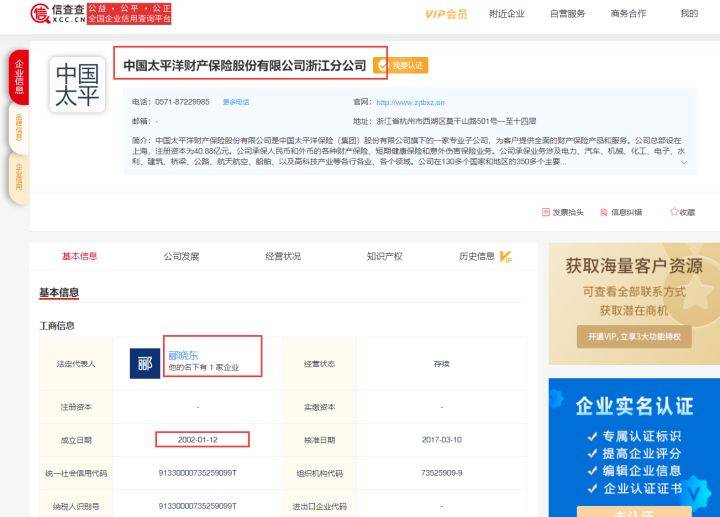The height and width of the screenshot is (517, 720).
Task: Switch to the 知识产权 tab
Action: pyautogui.click(x=384, y=256)
